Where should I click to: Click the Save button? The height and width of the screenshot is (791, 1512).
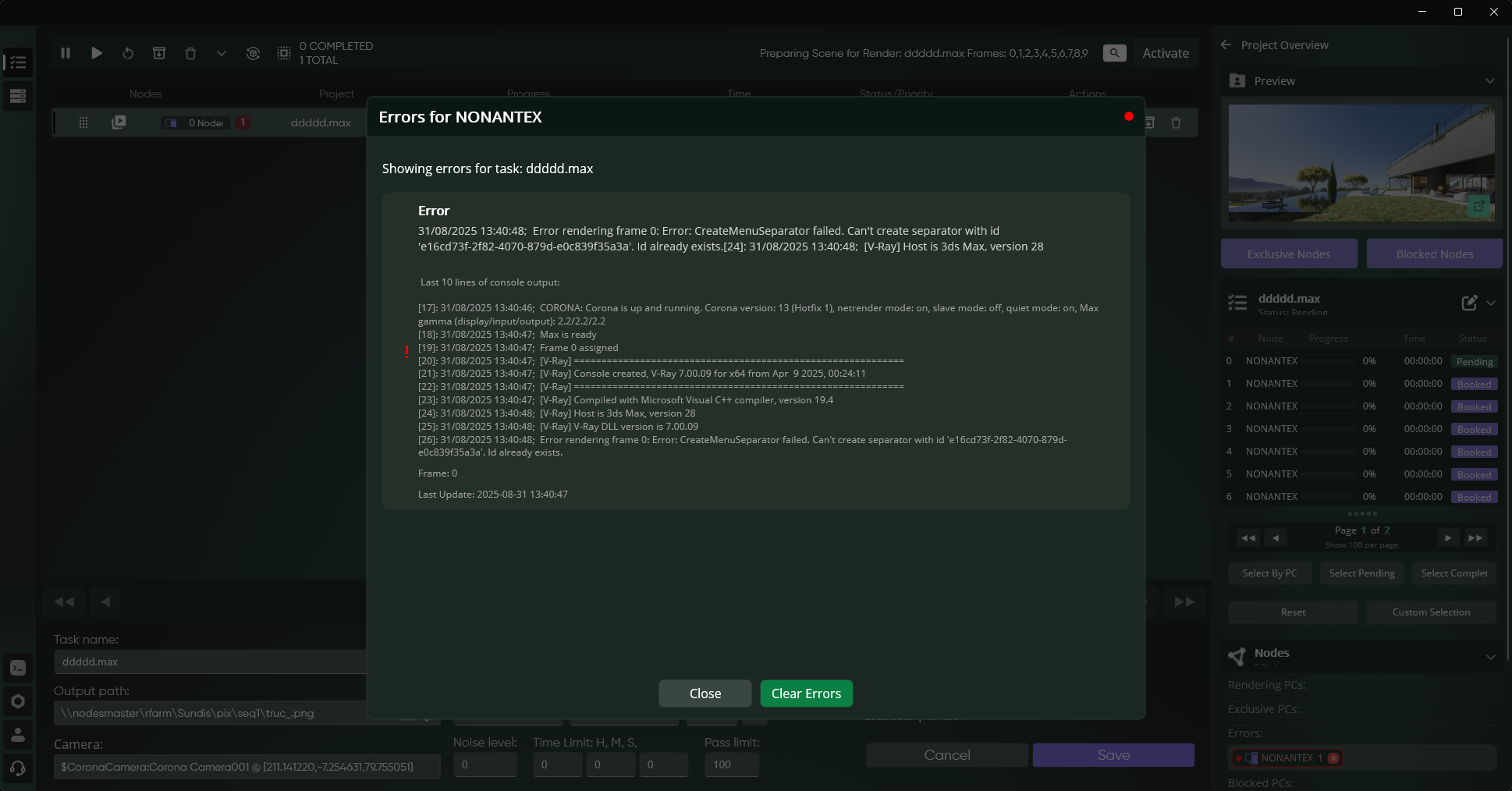(1113, 754)
